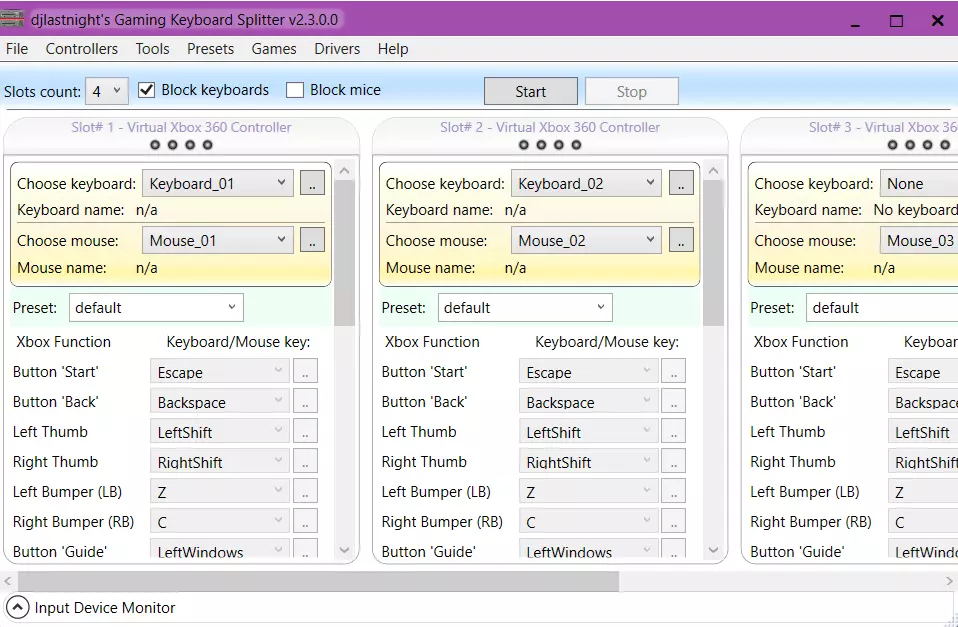
Task: Click Slot 1 scrollbar up arrow
Action: tap(344, 171)
